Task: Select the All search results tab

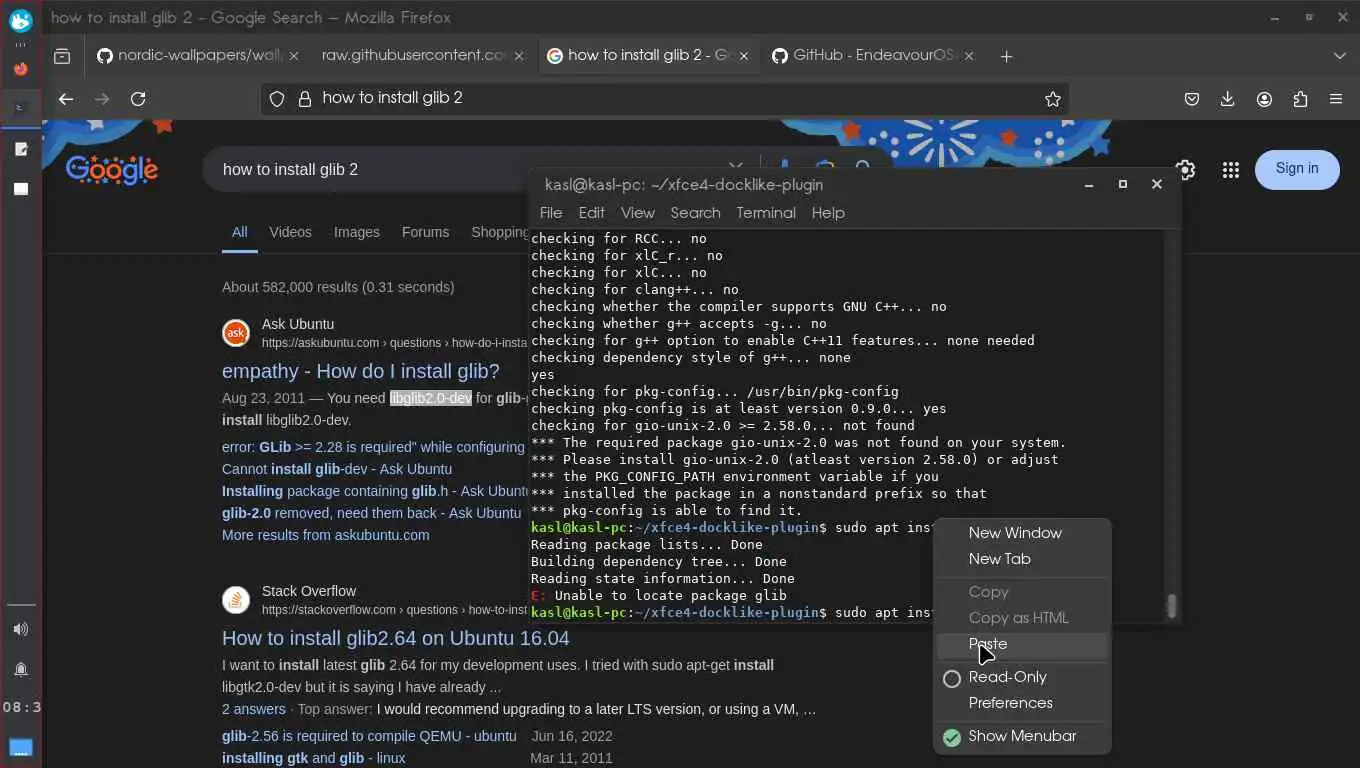Action: pos(240,233)
